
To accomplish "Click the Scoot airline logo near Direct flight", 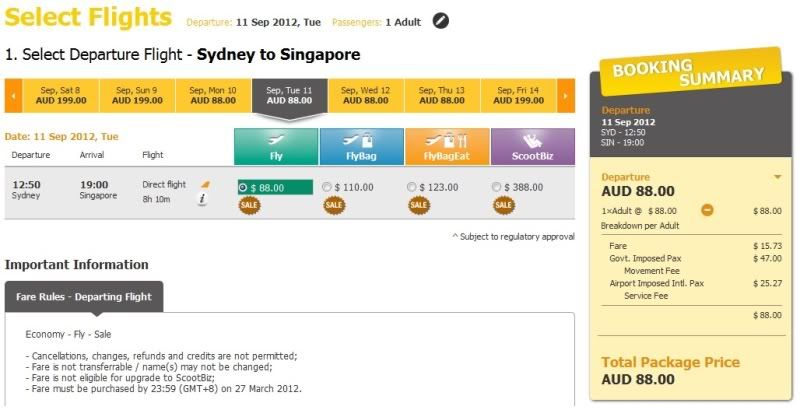I will (206, 184).
